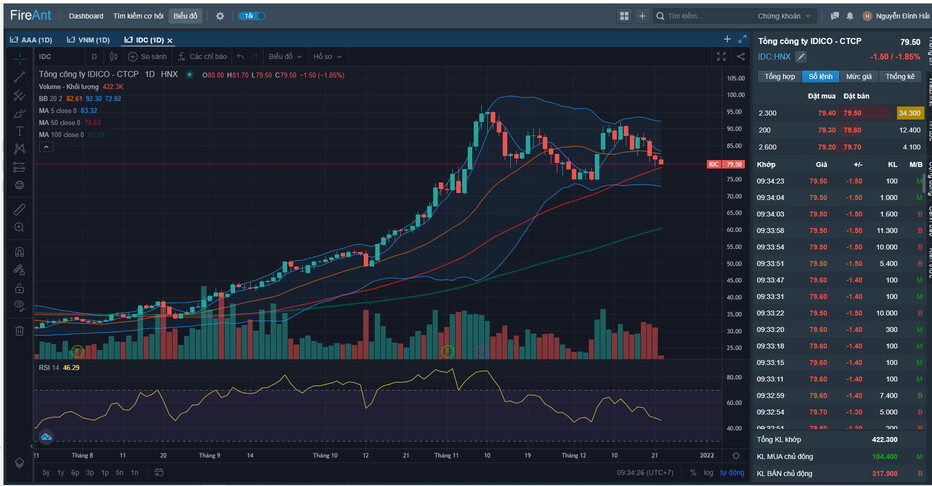Select the trend line drawing tool
This screenshot has width=932, height=486.
[x=19, y=76]
